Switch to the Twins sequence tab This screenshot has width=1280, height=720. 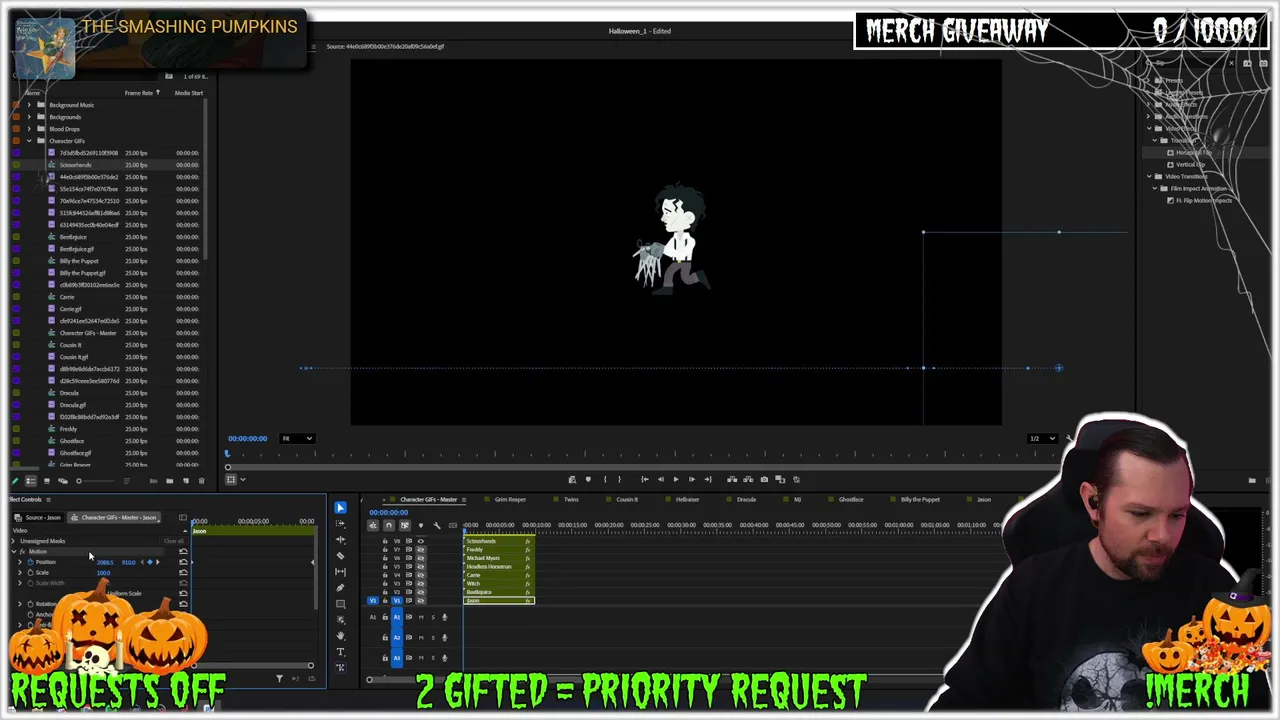(571, 499)
